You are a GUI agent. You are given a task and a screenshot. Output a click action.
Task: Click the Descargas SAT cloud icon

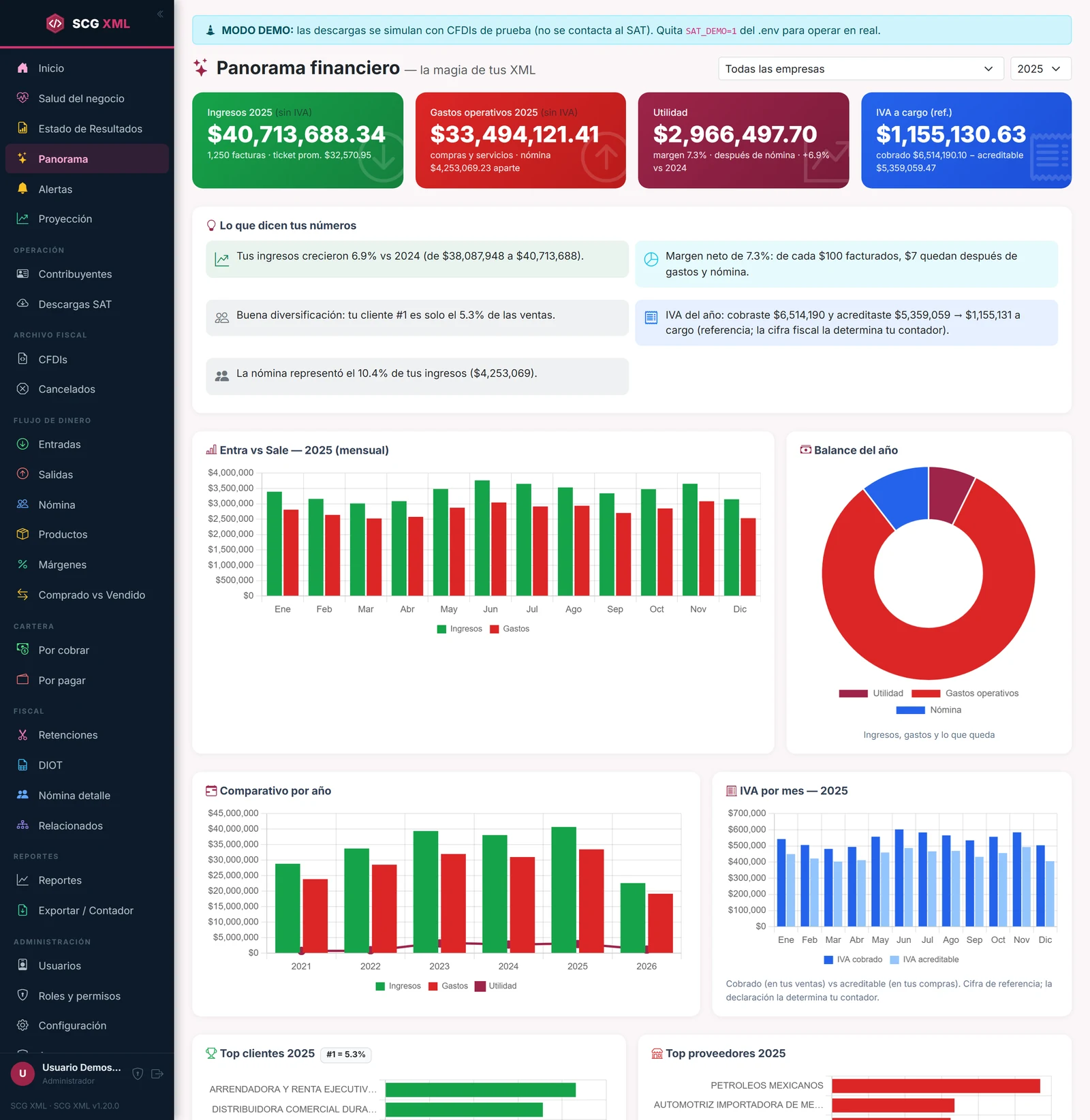click(22, 304)
